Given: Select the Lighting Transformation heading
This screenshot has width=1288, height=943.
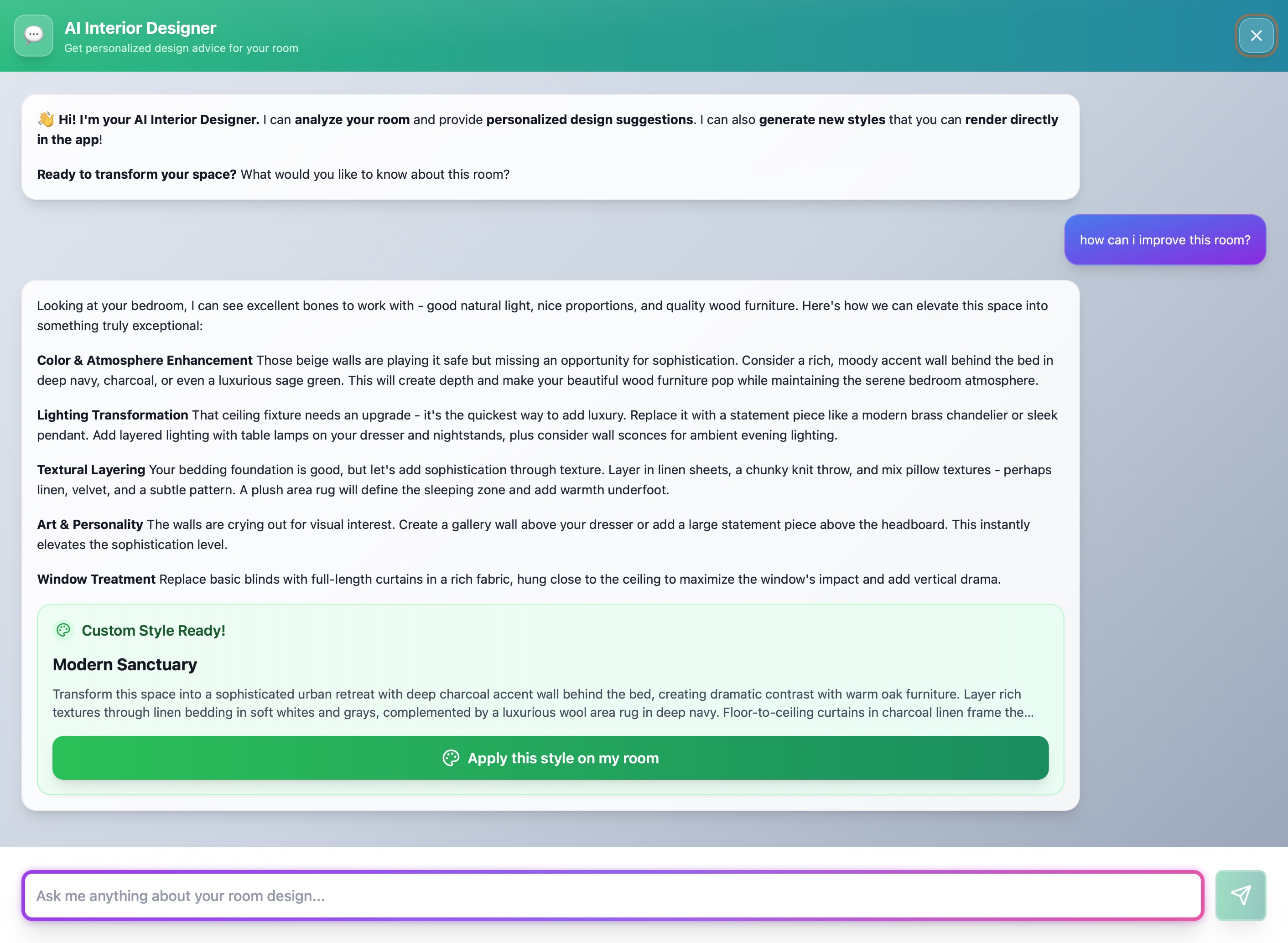Looking at the screenshot, I should [112, 415].
